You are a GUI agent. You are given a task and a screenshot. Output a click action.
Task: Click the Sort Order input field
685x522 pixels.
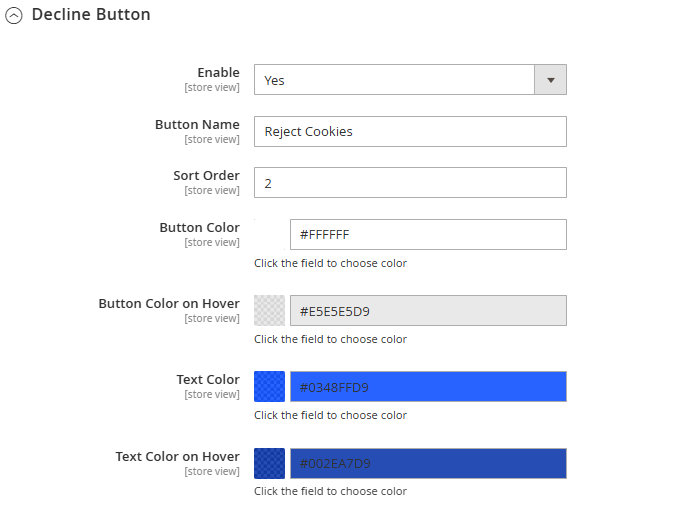click(410, 183)
